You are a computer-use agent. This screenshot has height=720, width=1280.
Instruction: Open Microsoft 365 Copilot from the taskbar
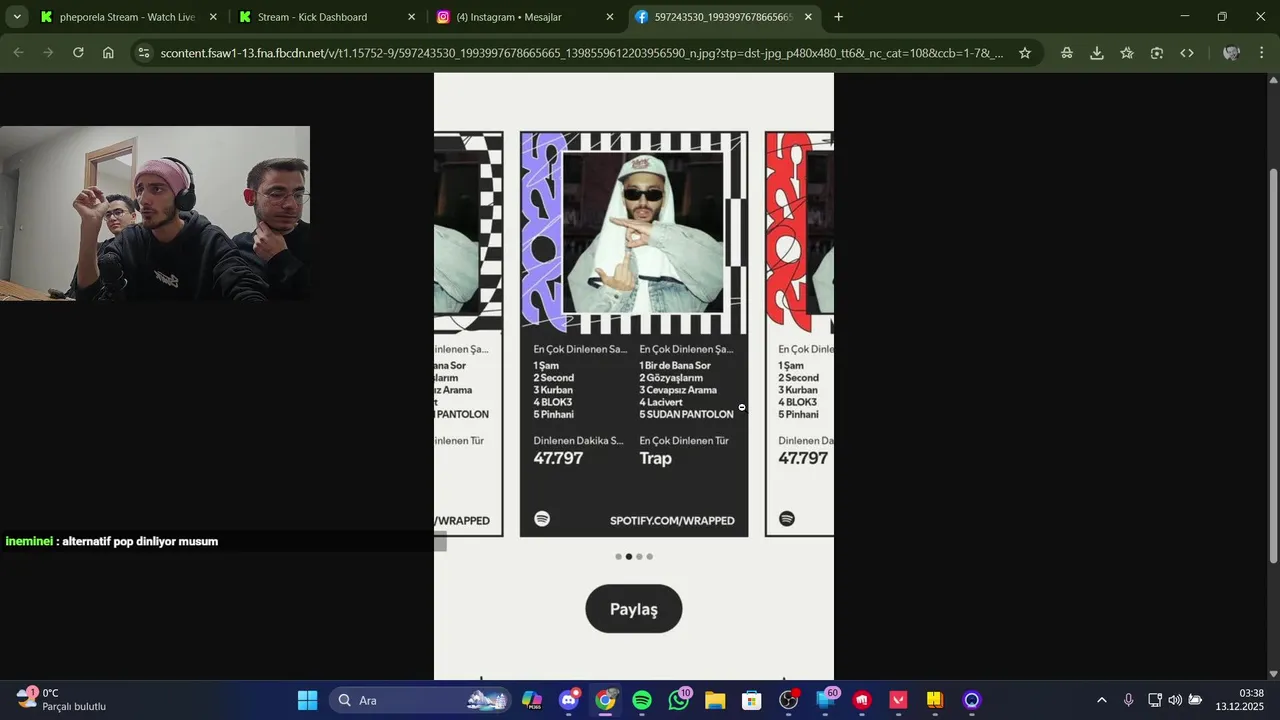point(532,700)
